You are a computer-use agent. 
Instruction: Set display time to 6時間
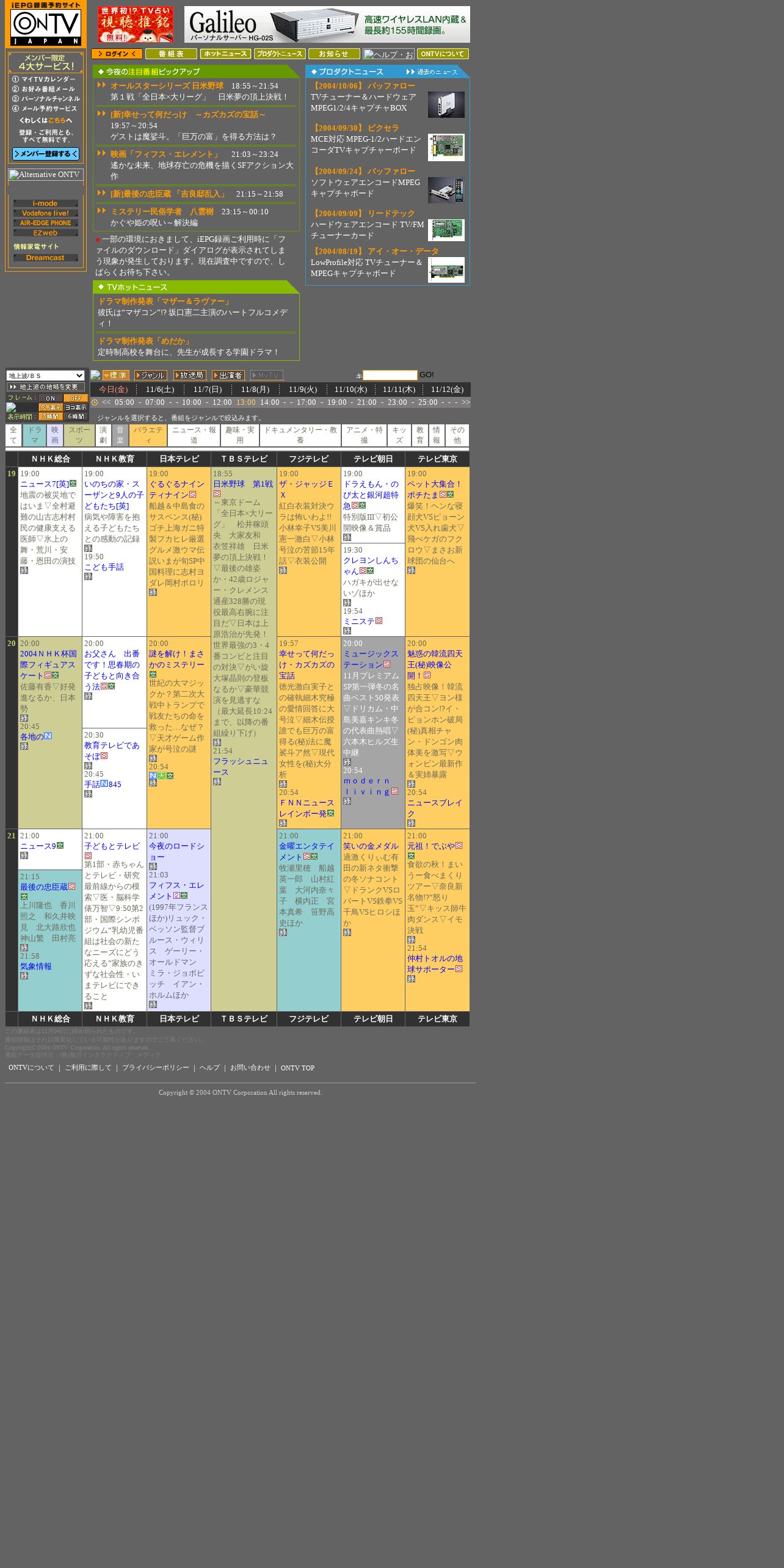point(76,416)
